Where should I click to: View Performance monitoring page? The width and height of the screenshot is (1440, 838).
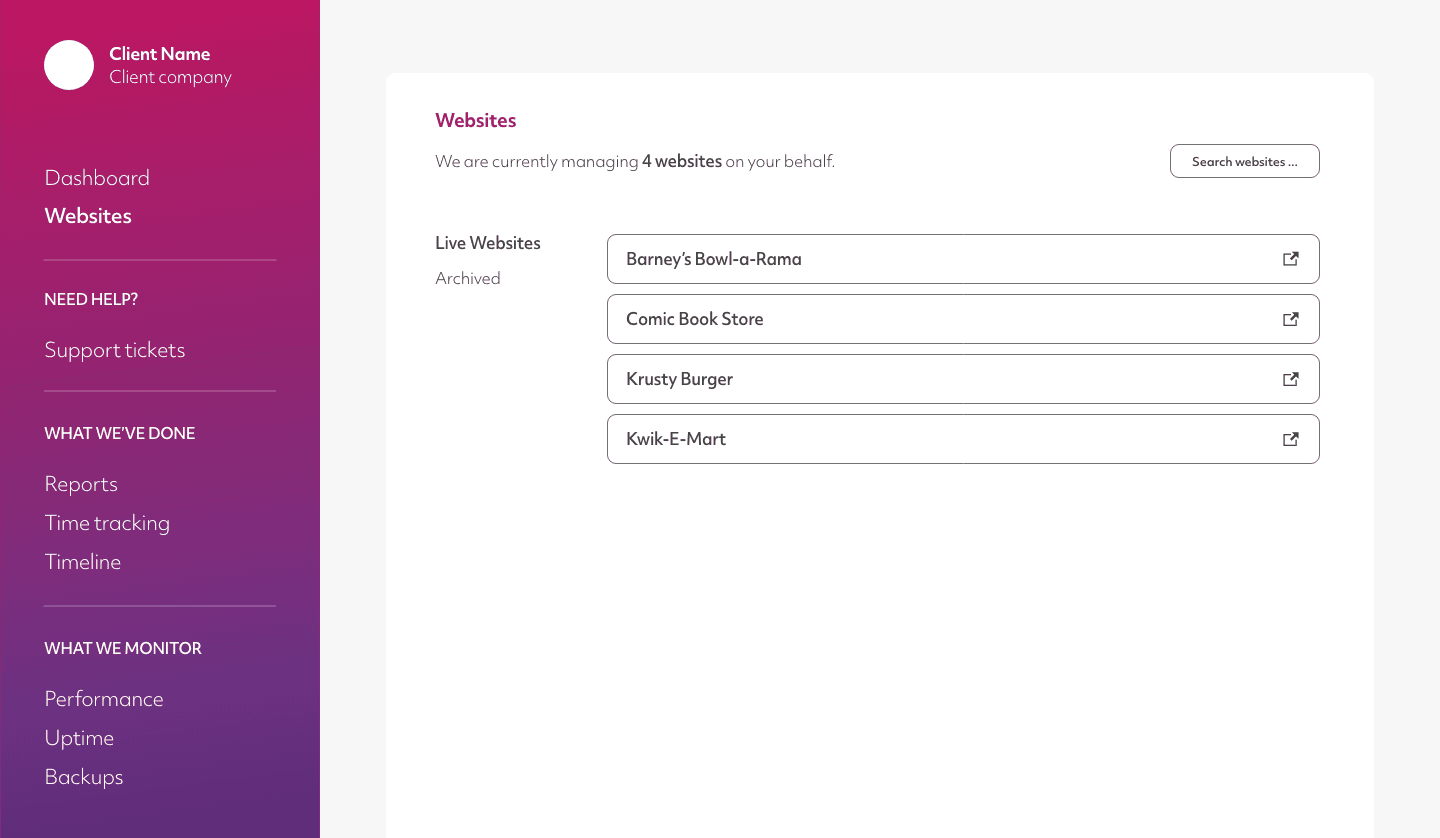(x=104, y=699)
